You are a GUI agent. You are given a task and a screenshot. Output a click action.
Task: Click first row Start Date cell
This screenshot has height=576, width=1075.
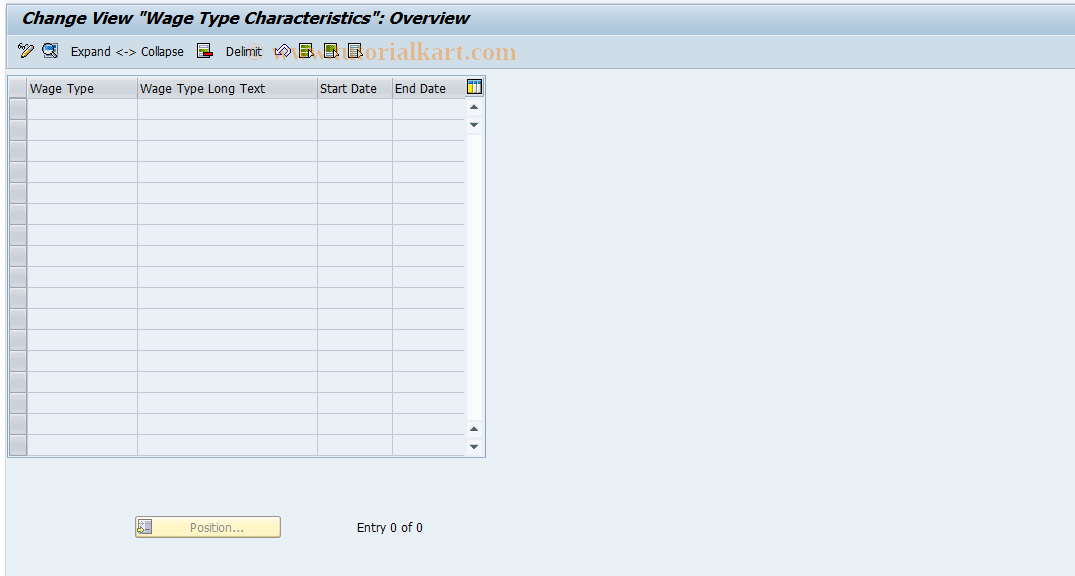(x=355, y=109)
